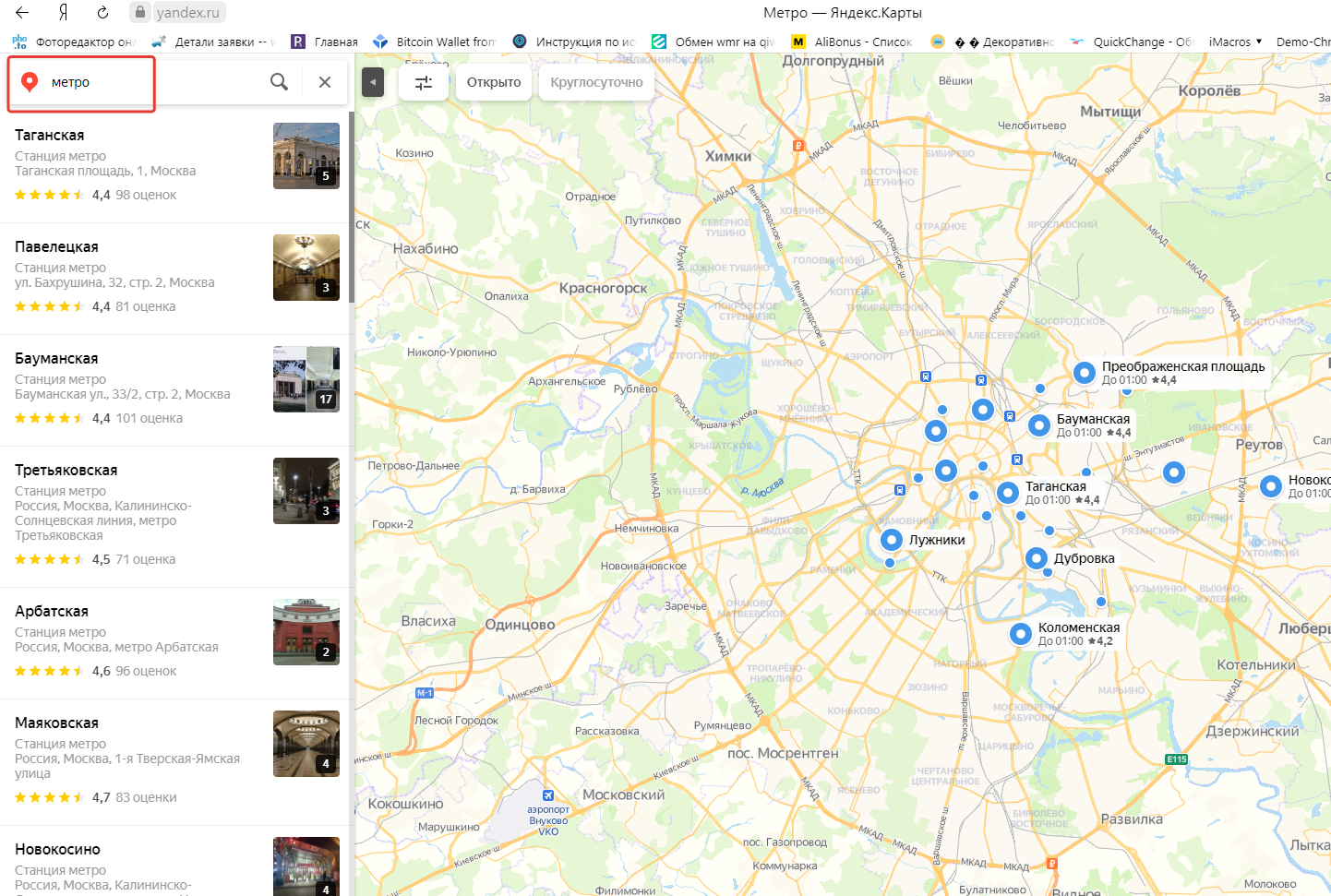This screenshot has width=1331, height=896.
Task: Click the search field containing "метро"
Action: point(148,82)
